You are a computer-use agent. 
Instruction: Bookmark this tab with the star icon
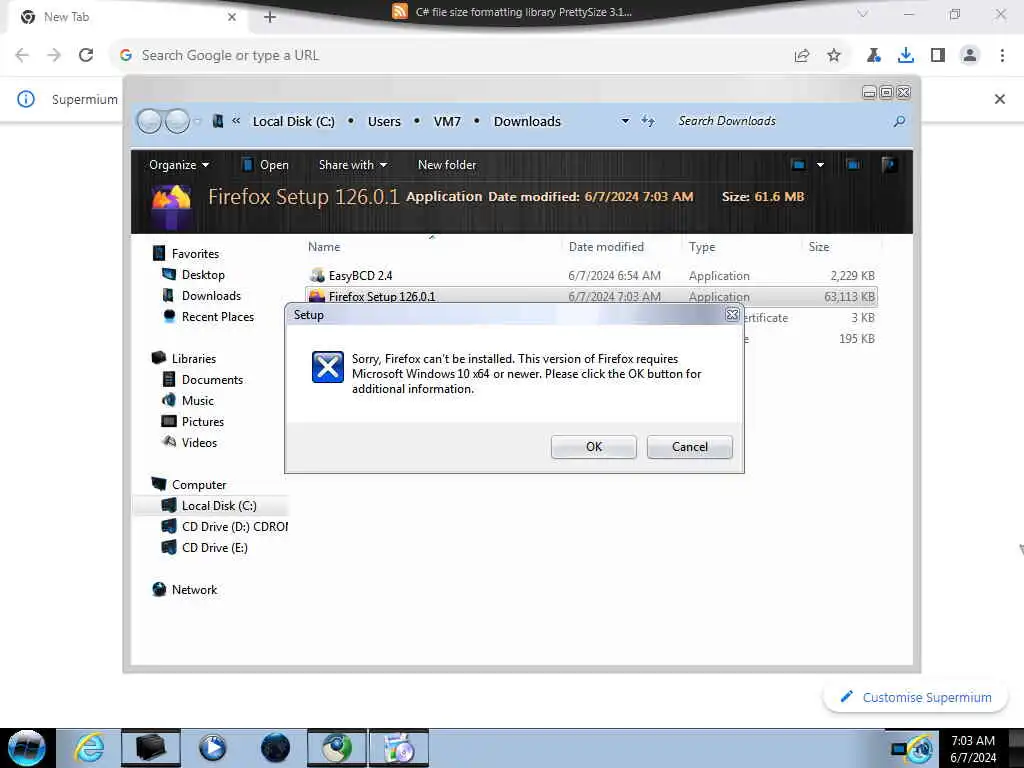tap(834, 56)
